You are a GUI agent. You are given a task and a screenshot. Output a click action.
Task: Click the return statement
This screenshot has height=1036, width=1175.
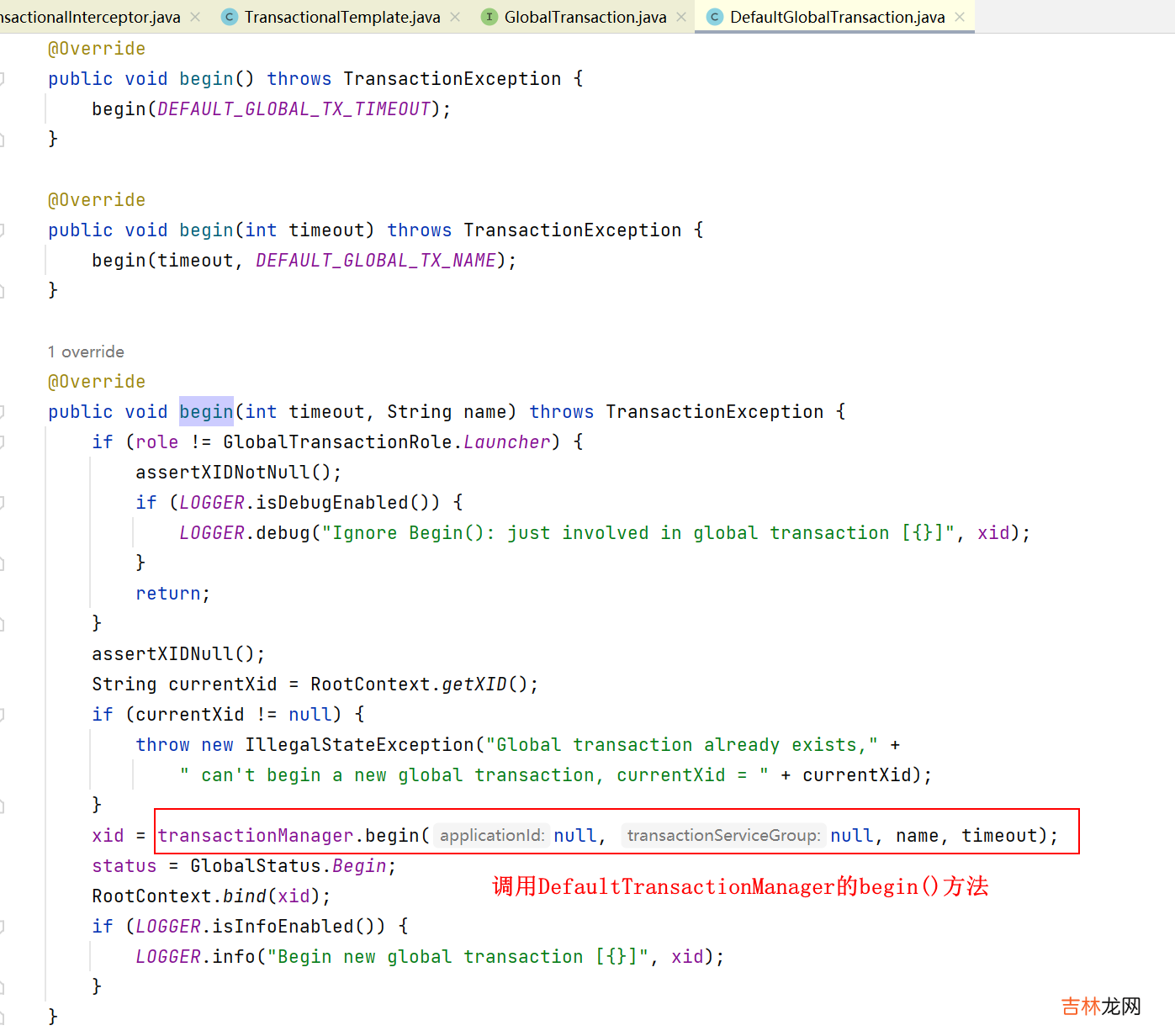point(172,593)
